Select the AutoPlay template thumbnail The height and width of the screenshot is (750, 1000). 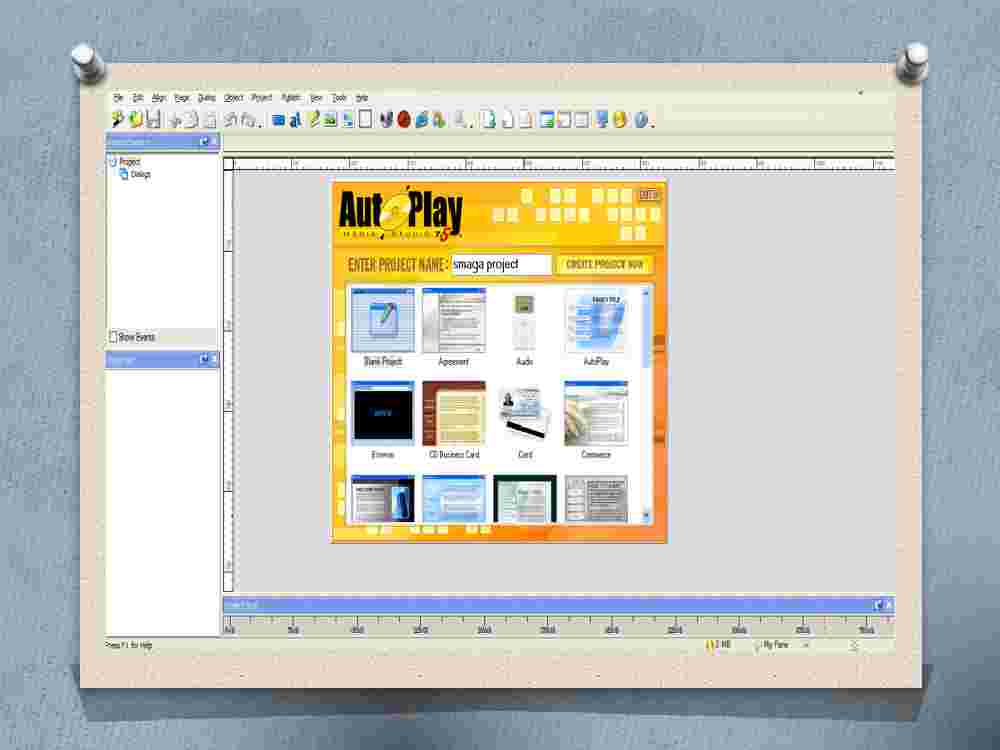pyautogui.click(x=596, y=321)
